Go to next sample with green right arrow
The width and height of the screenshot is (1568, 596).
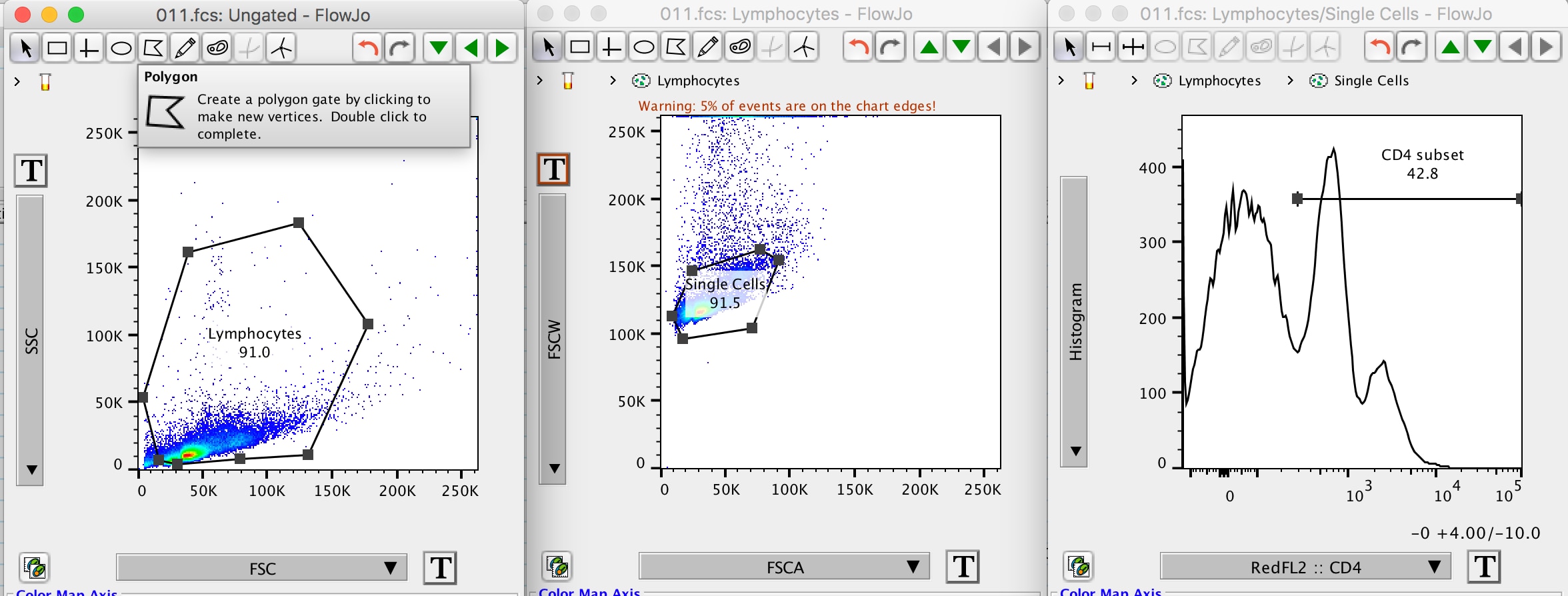(x=502, y=48)
